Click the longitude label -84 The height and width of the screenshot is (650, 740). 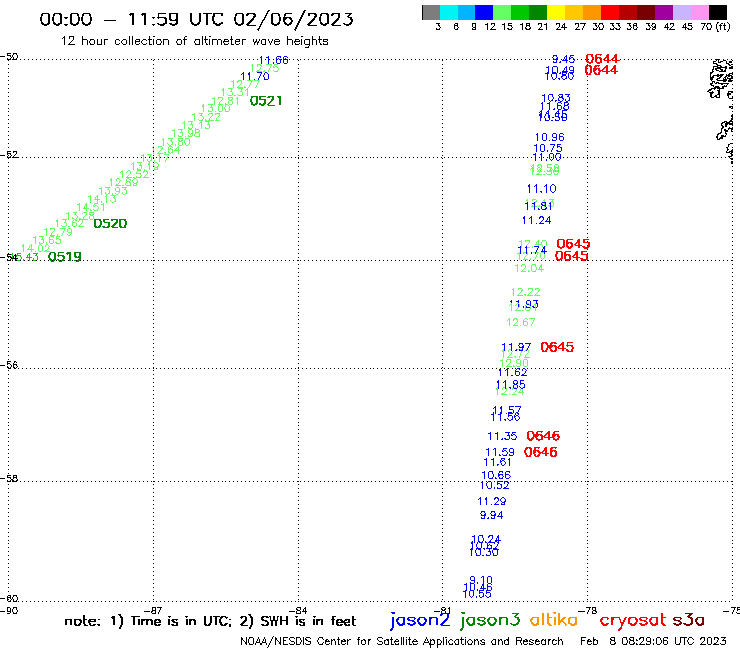(298, 611)
